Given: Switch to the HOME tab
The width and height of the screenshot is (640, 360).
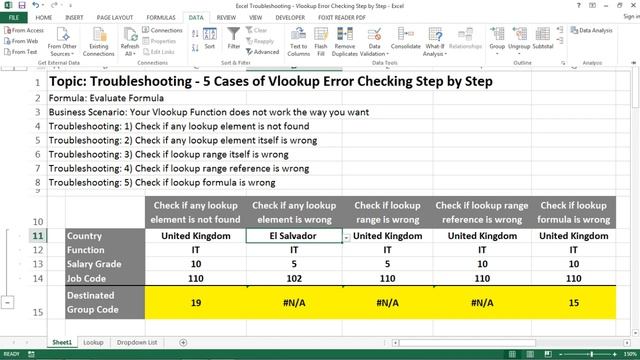Looking at the screenshot, I should pyautogui.click(x=44, y=18).
